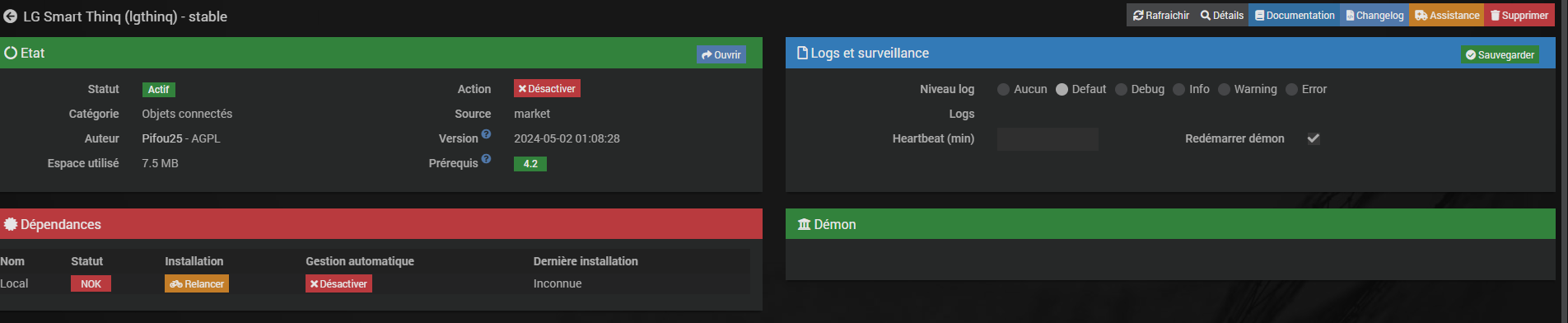Click the author name Pifou25
1568x323 pixels.
point(162,138)
